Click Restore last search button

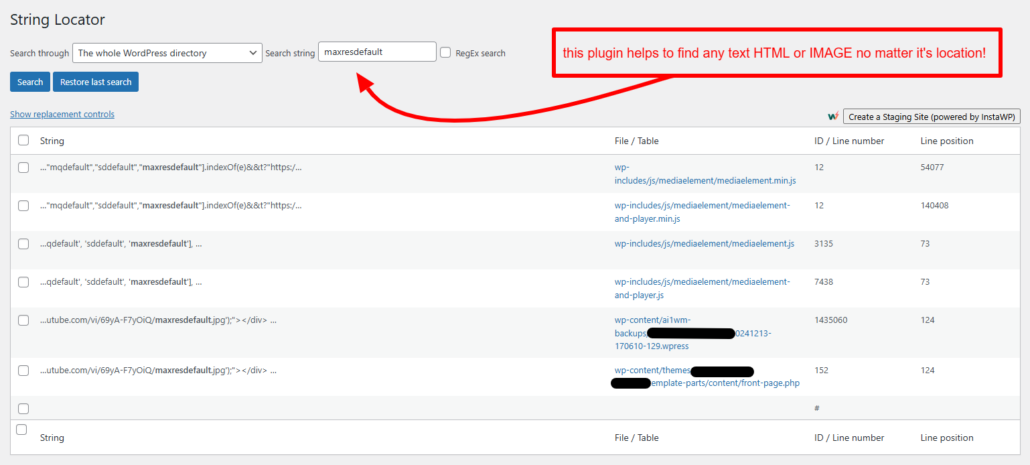[x=96, y=82]
